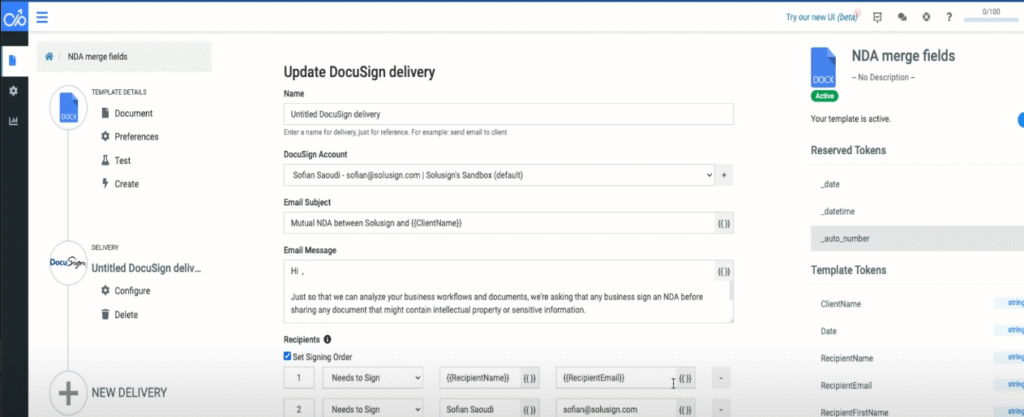Open Create in Template Details
This screenshot has width=1024, height=417.
pyautogui.click(x=120, y=184)
